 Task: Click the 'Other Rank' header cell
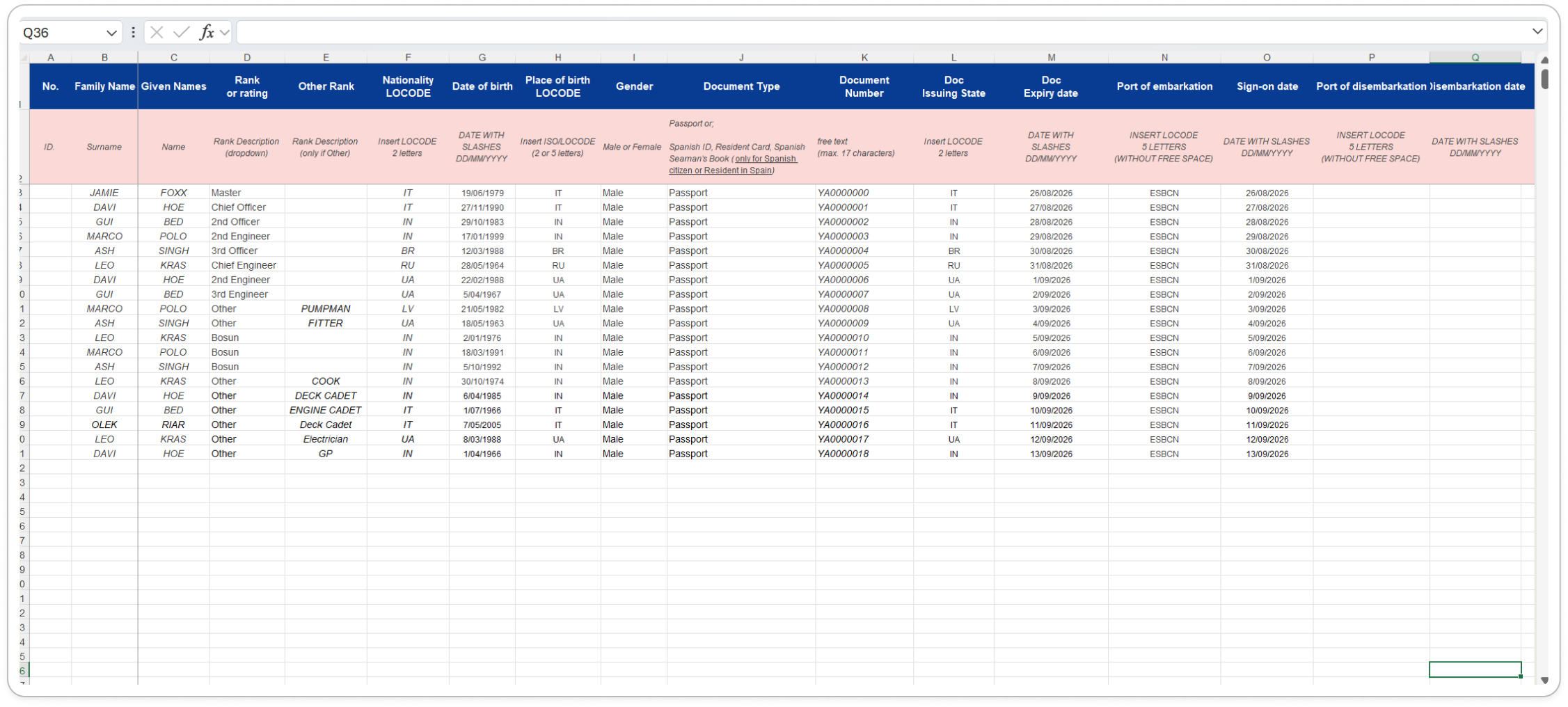click(326, 86)
